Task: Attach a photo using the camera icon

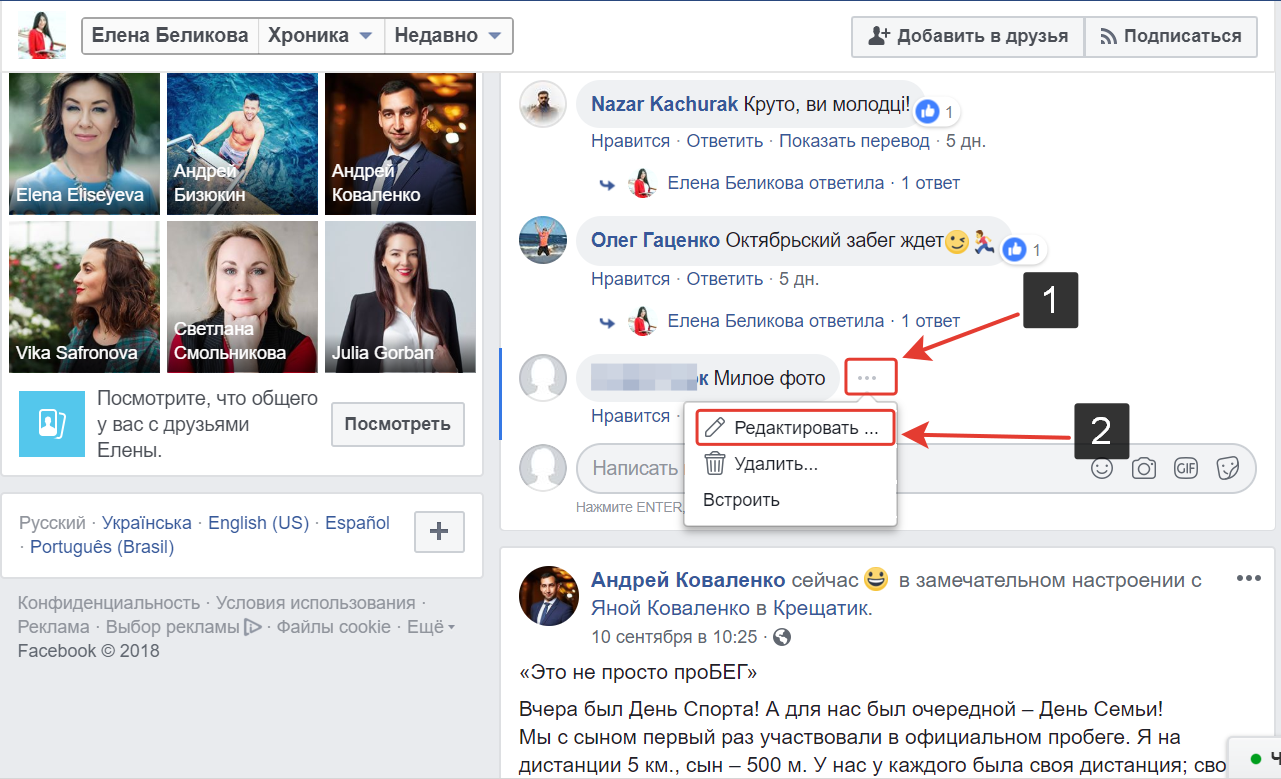Action: tap(1143, 467)
